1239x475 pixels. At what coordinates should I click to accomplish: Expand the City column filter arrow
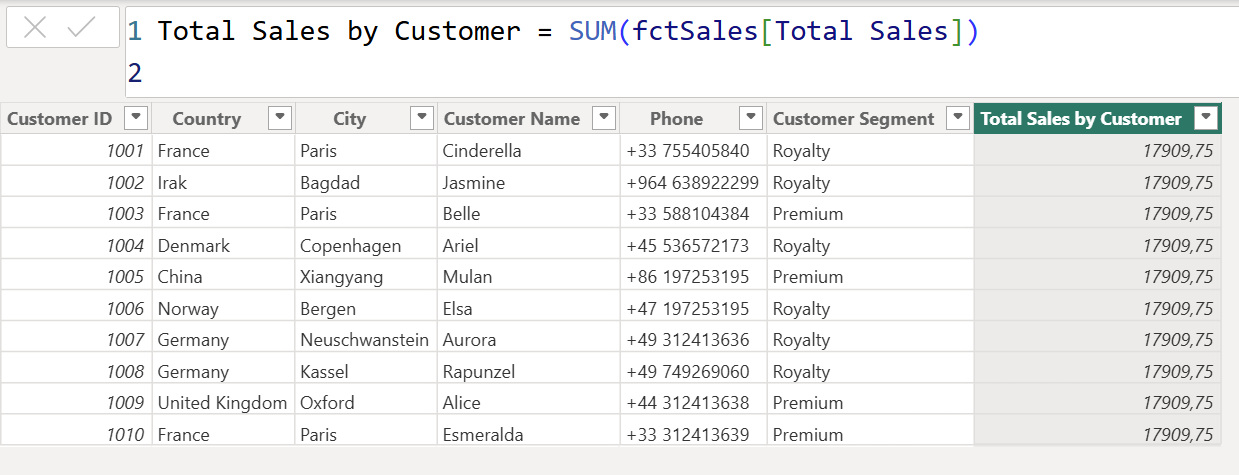click(423, 118)
